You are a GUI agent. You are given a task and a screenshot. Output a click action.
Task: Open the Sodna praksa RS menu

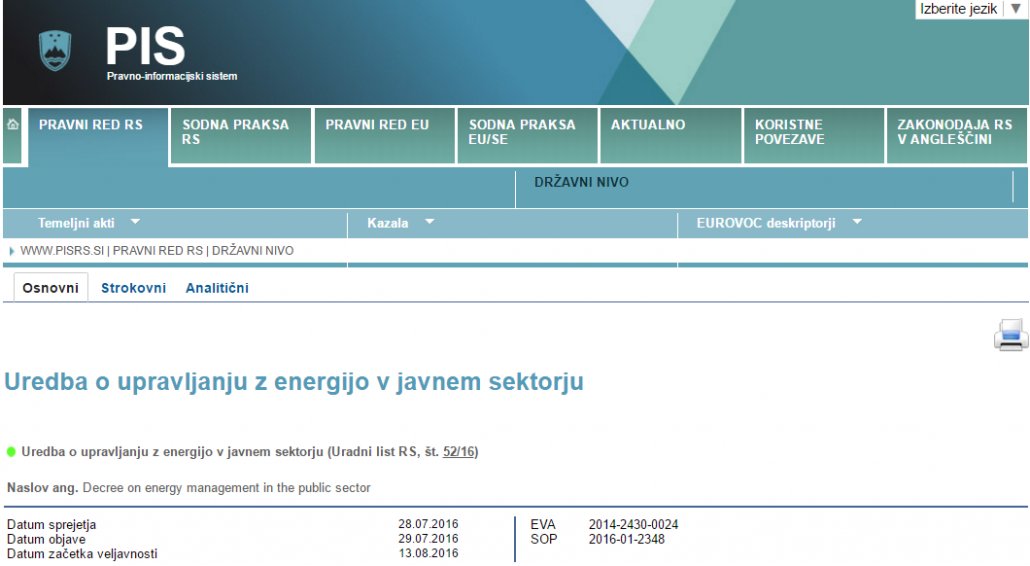click(x=235, y=132)
